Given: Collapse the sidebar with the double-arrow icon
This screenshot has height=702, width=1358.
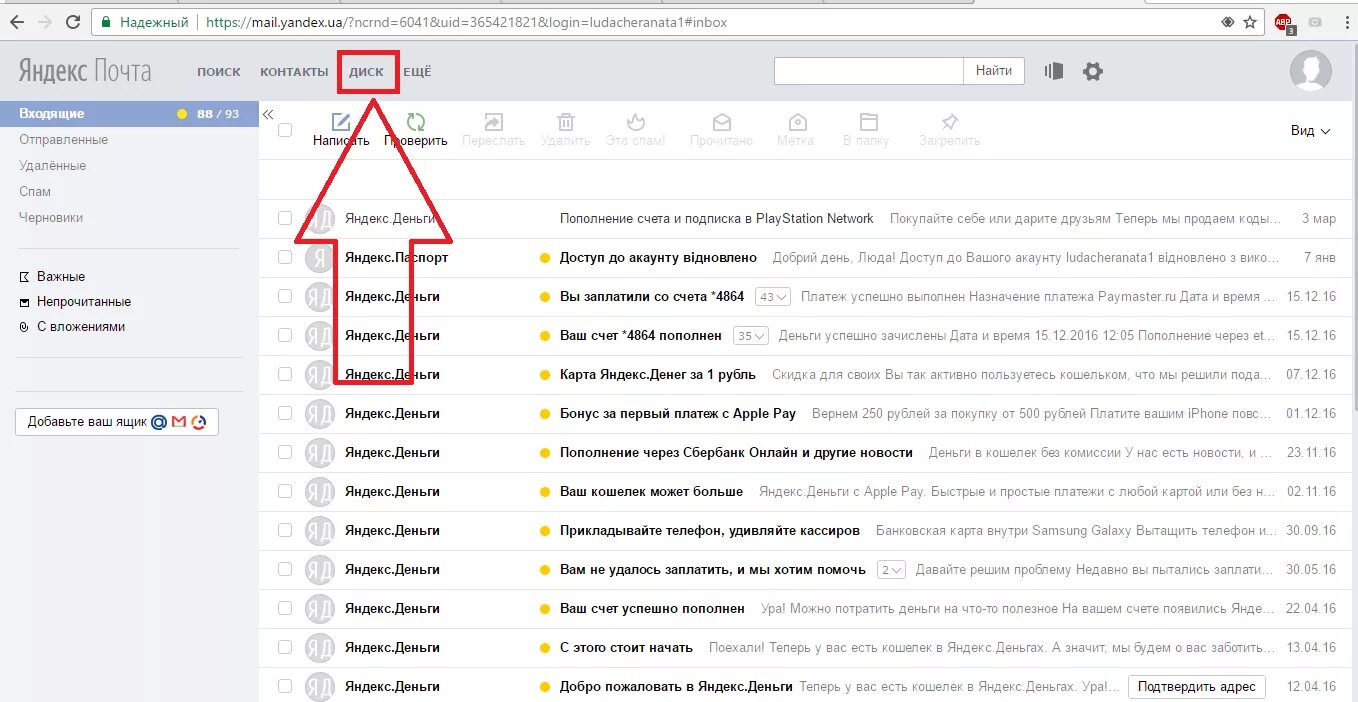Looking at the screenshot, I should point(268,115).
